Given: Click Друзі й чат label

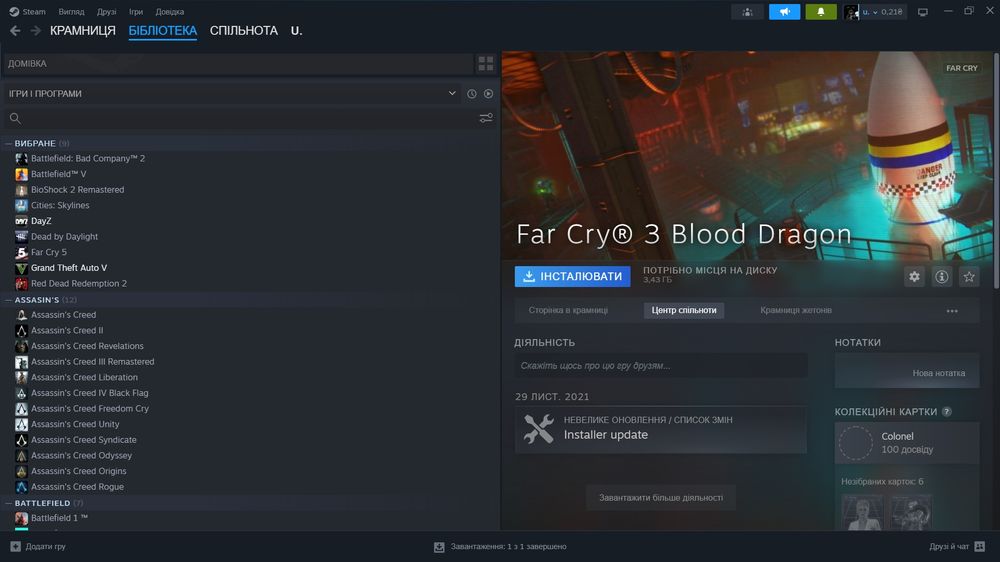Looking at the screenshot, I should pyautogui.click(x=949, y=547).
